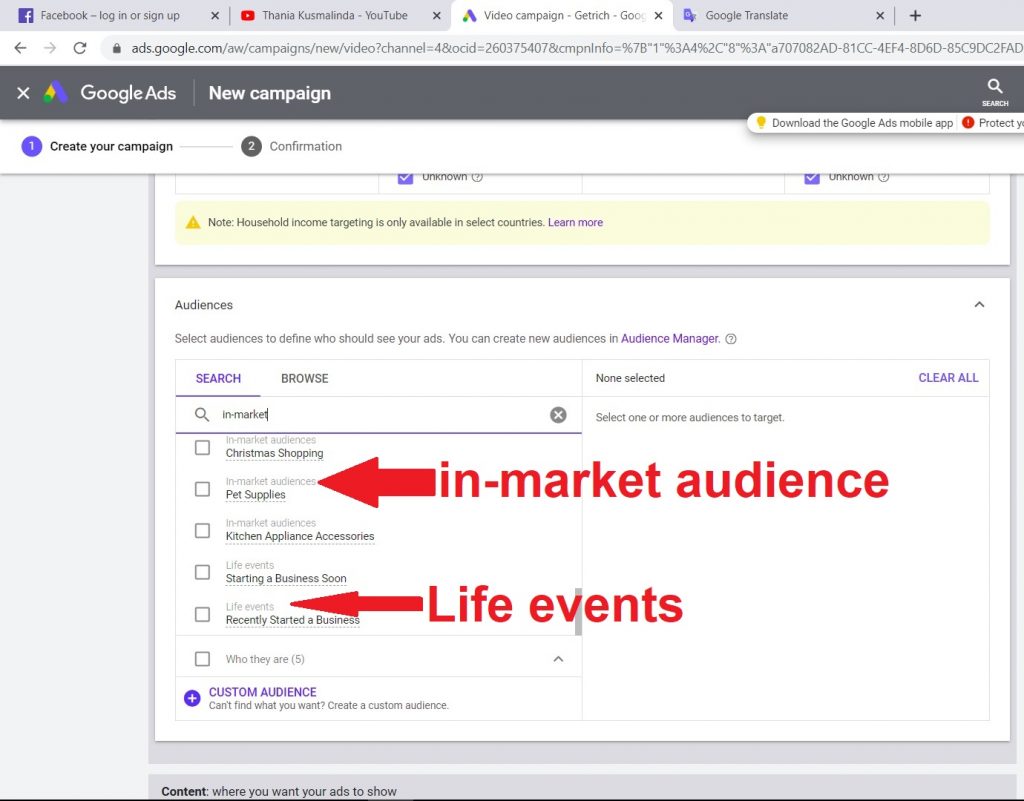The height and width of the screenshot is (801, 1024).
Task: Collapse the Audiences section chevron
Action: tap(979, 305)
